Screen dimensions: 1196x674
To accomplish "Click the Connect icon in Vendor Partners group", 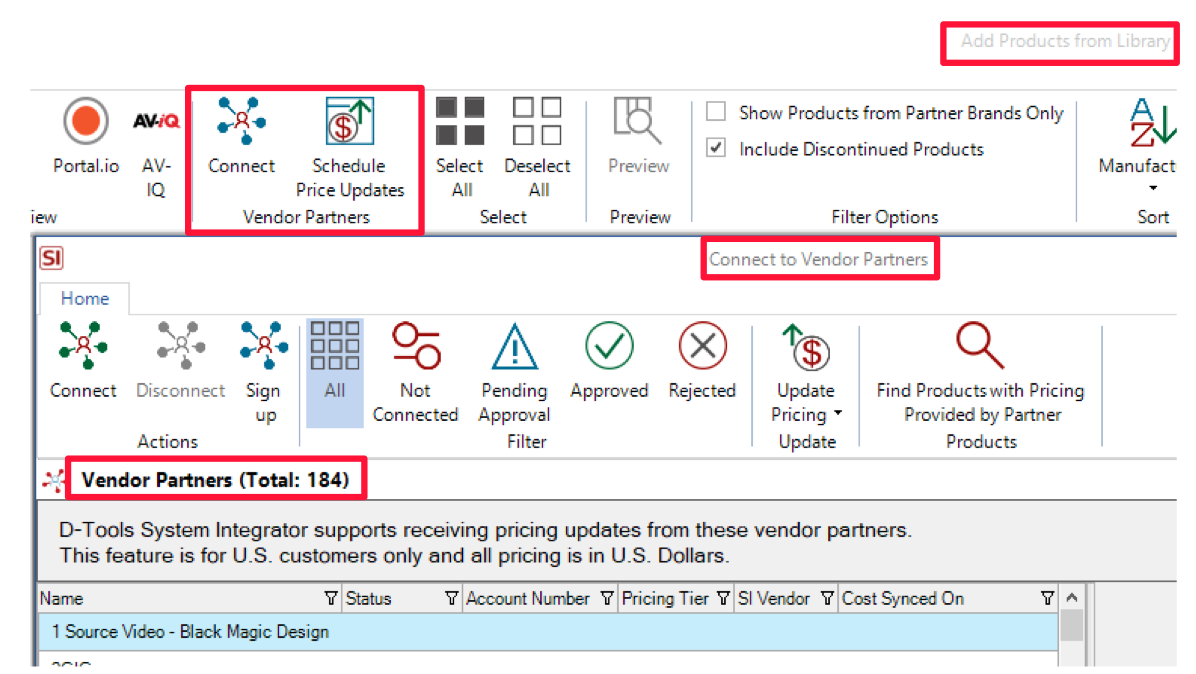I will (x=241, y=120).
